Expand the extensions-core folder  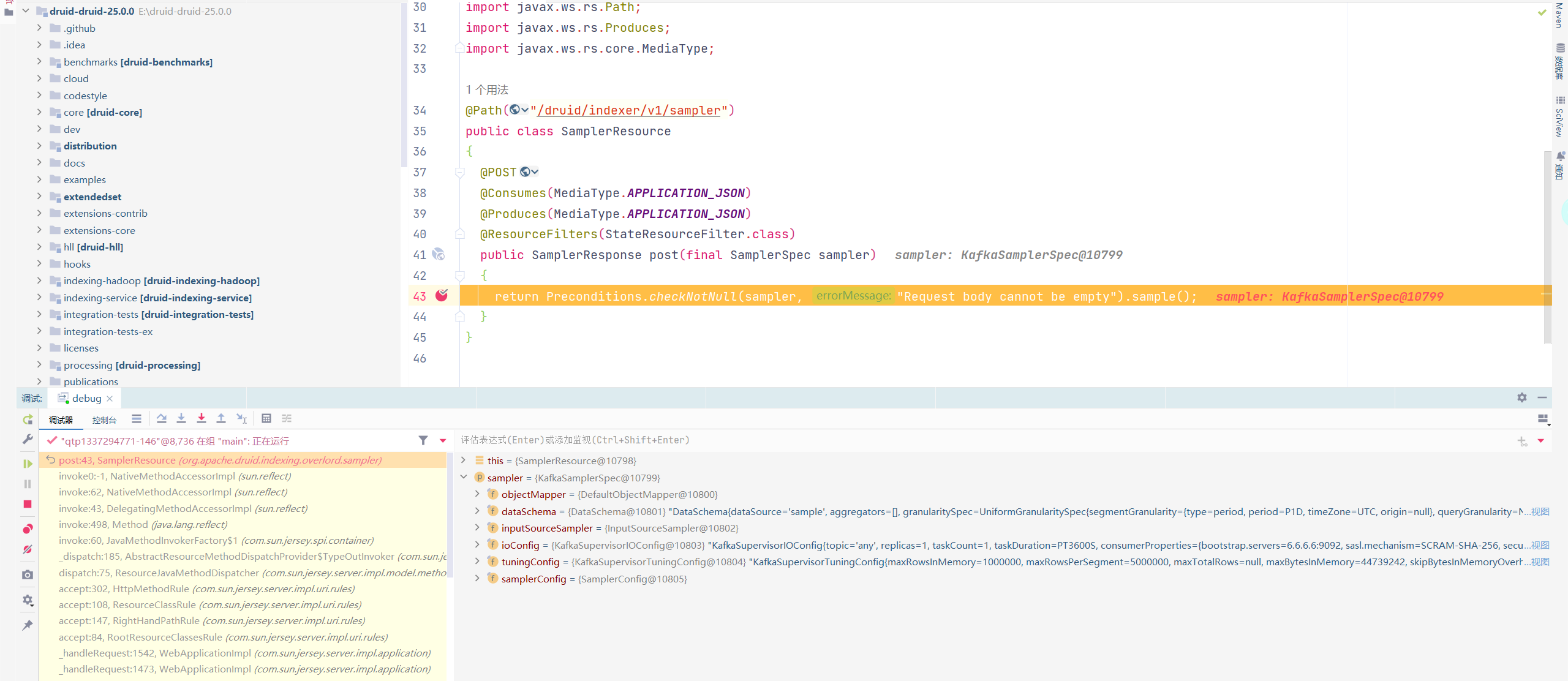pyautogui.click(x=39, y=230)
